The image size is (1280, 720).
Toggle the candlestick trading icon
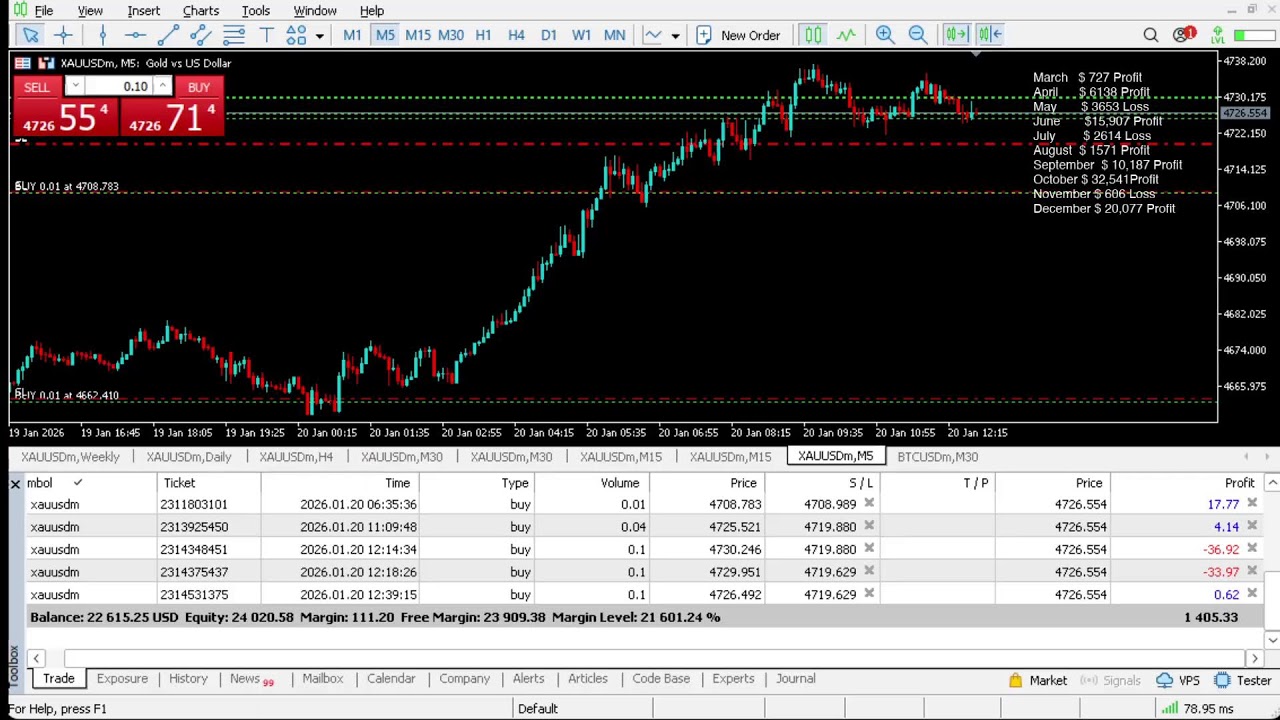point(813,35)
